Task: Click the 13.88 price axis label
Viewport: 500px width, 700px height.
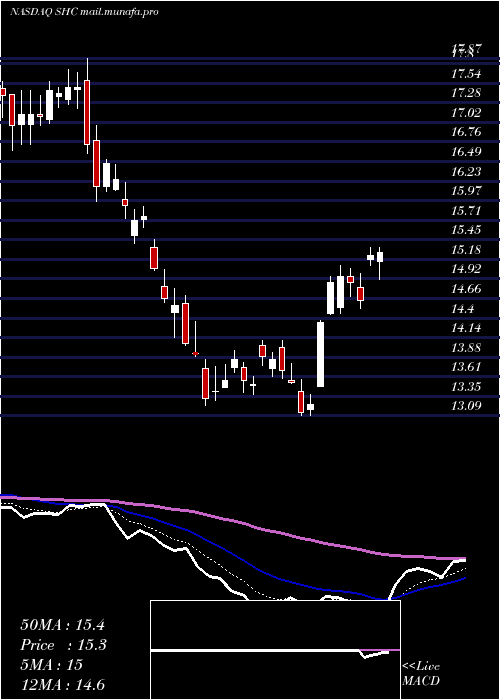Action: tap(466, 347)
